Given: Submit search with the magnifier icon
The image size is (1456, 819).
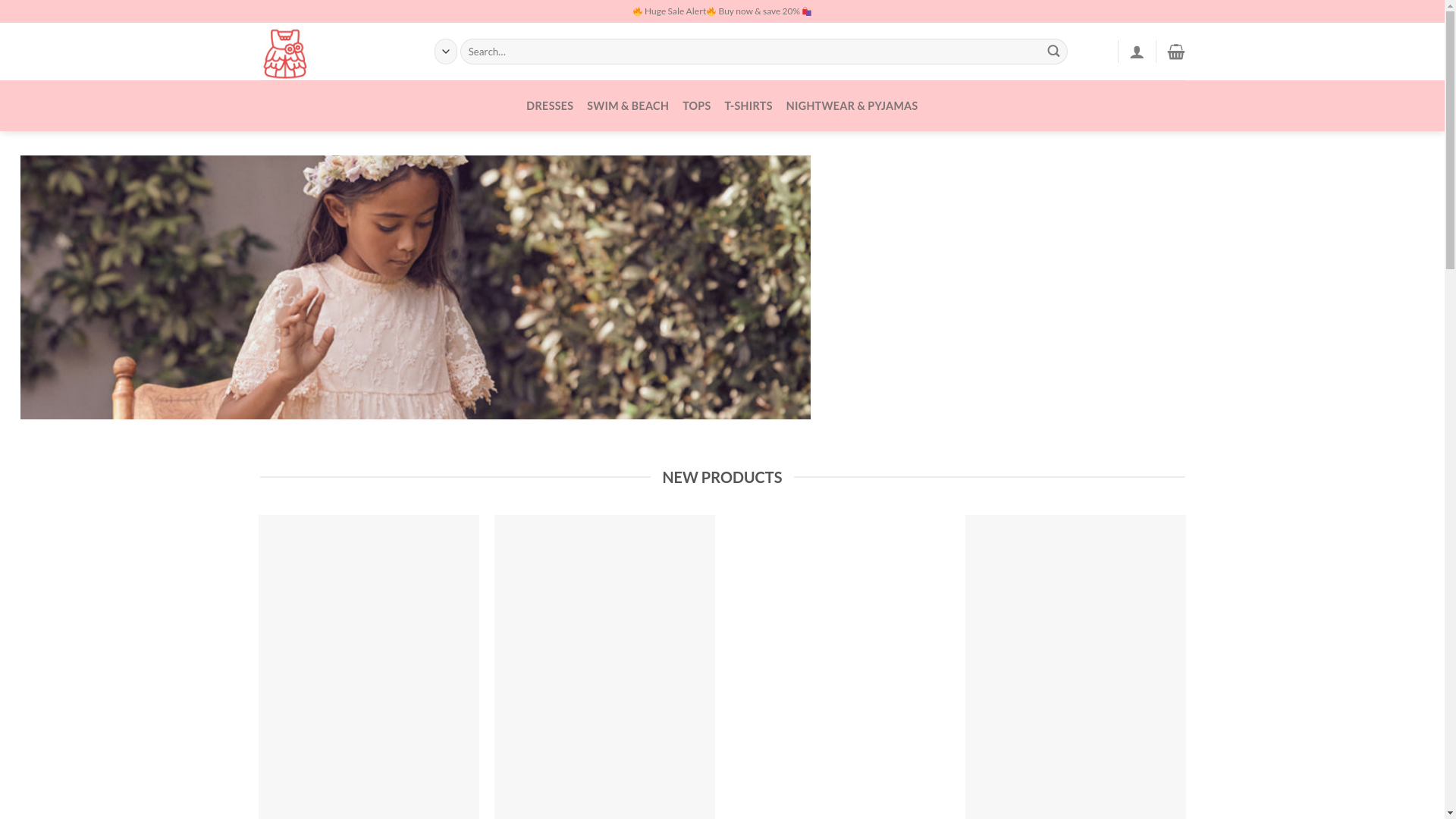Looking at the screenshot, I should [1053, 52].
